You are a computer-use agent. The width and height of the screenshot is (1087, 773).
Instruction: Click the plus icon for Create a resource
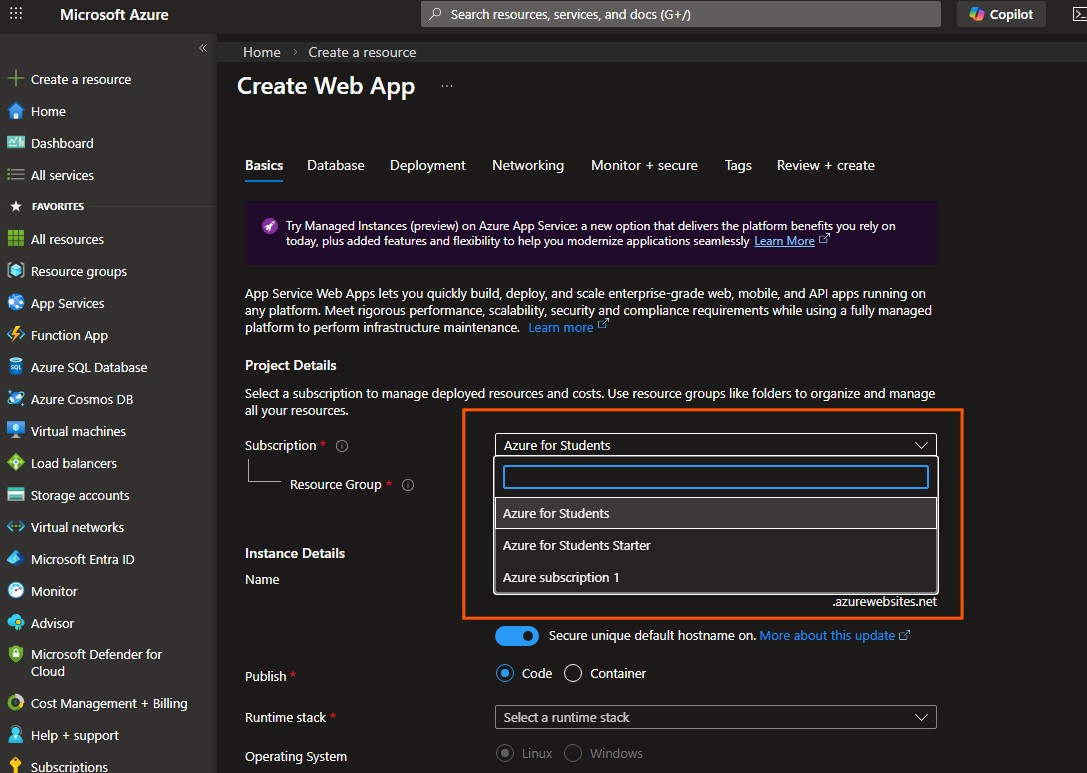(x=15, y=79)
